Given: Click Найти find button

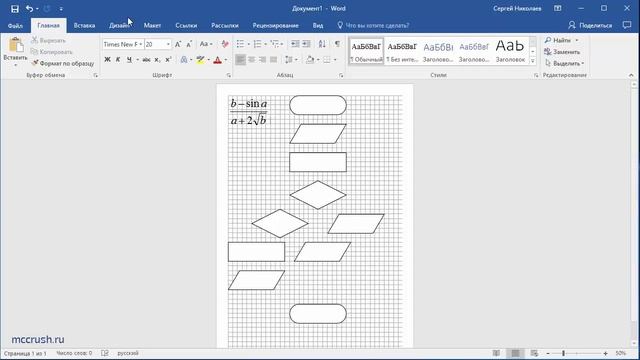Looking at the screenshot, I should pyautogui.click(x=558, y=40).
